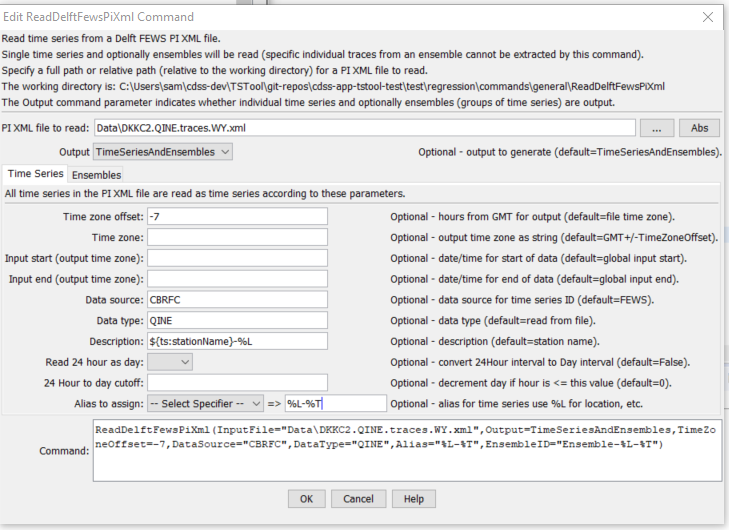Focus the Input start text field
Screen dimensions: 729x530
237,258
